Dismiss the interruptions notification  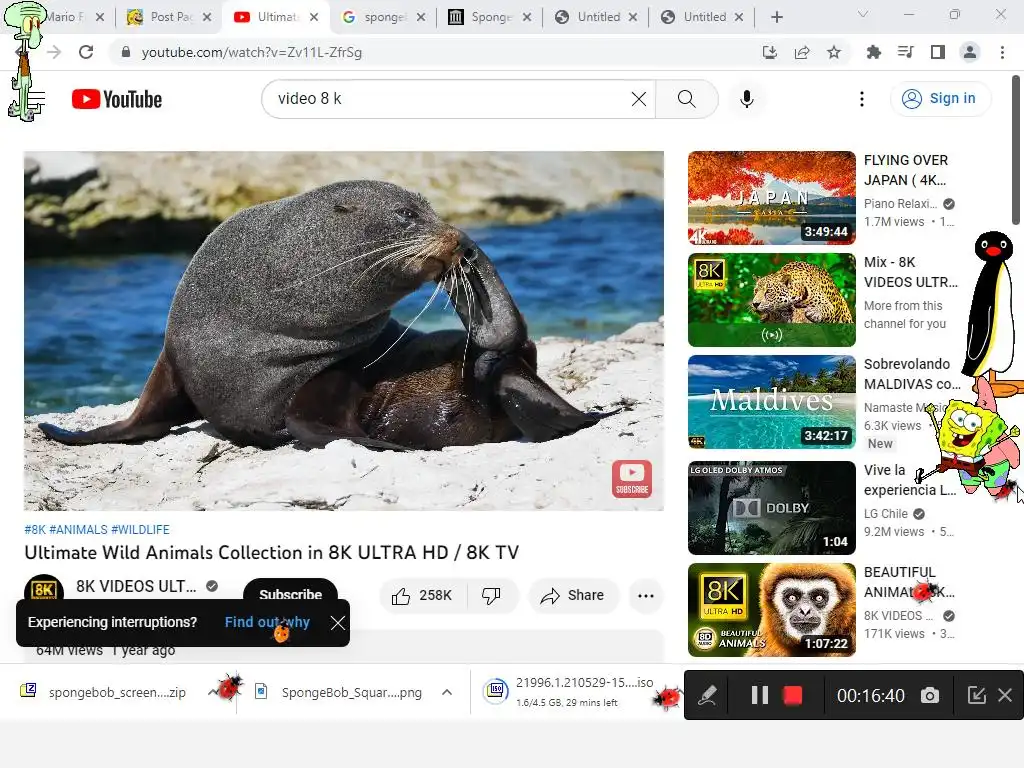pyautogui.click(x=338, y=623)
